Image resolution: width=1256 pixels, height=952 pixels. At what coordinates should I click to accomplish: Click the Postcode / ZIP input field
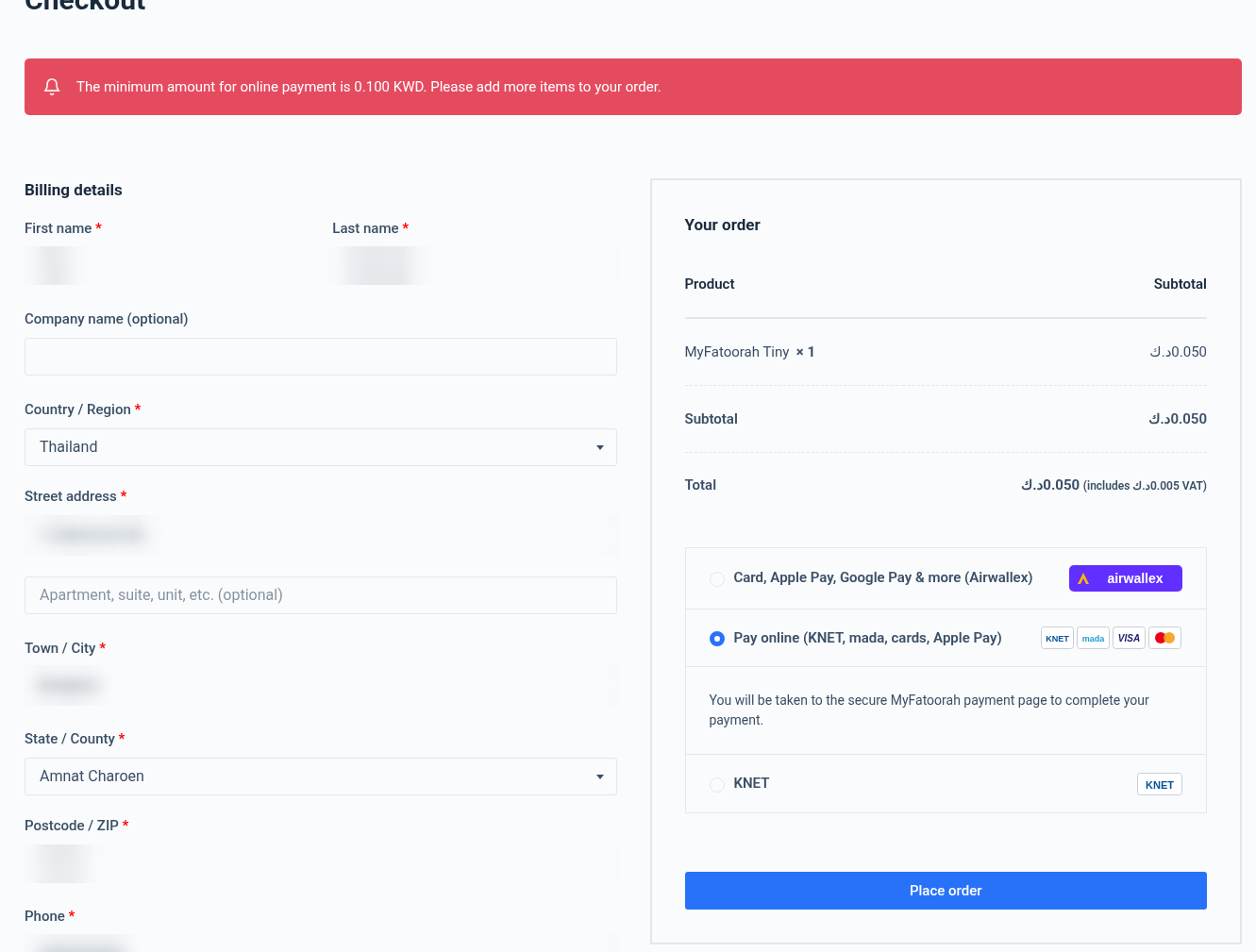(321, 863)
